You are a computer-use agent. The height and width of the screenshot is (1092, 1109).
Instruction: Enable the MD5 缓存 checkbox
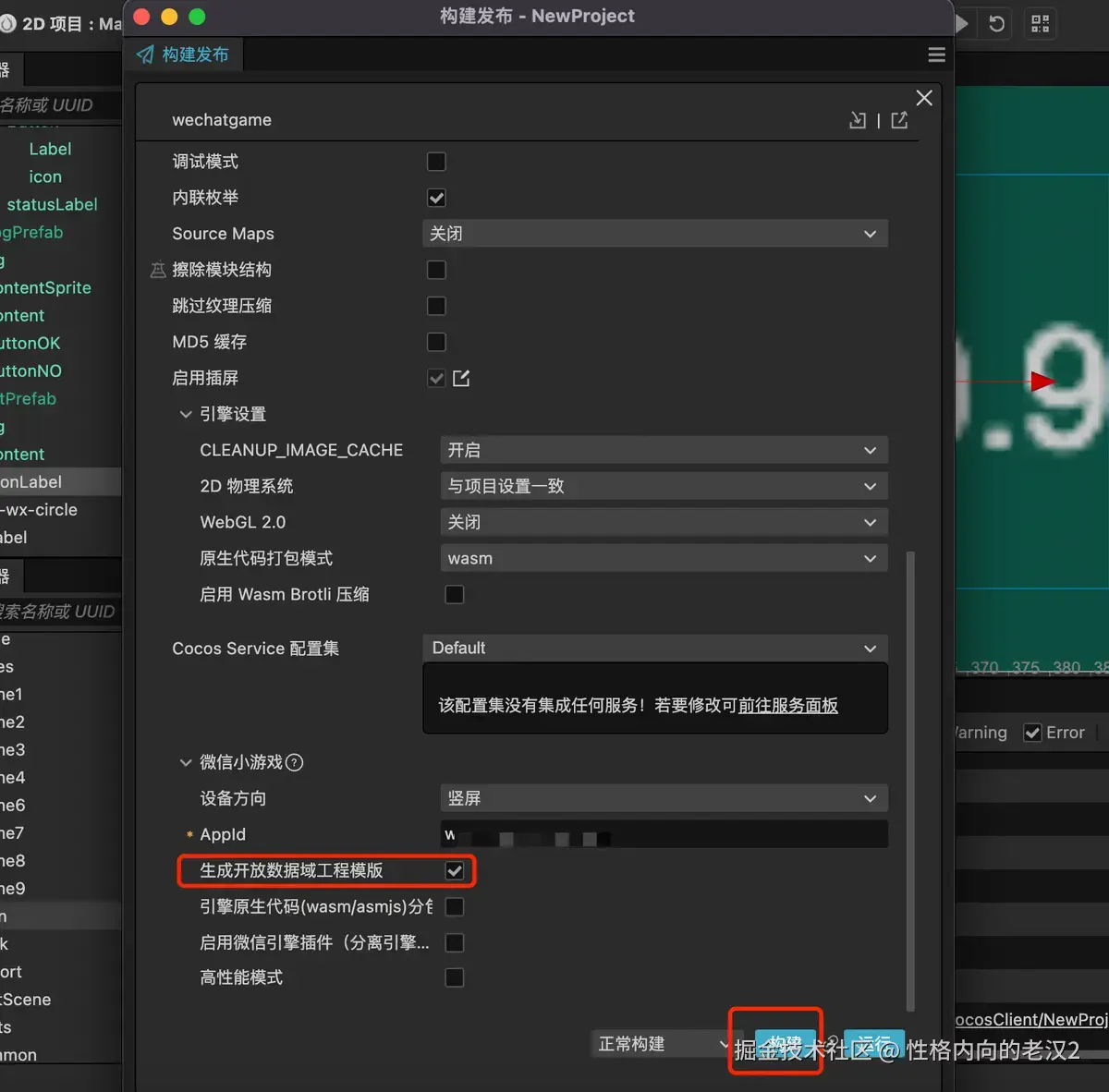tap(436, 342)
